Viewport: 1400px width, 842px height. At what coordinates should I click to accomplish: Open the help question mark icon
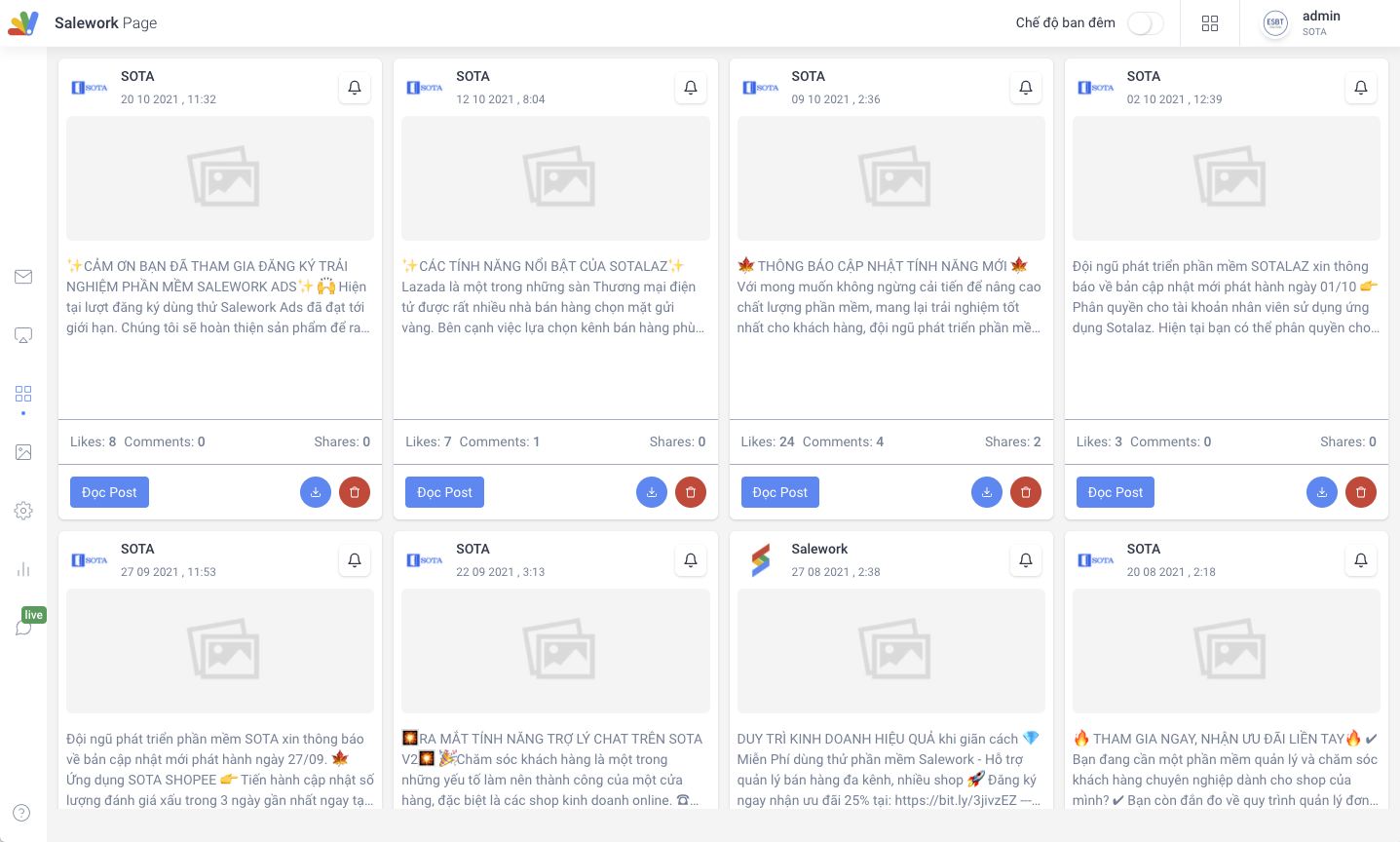(x=21, y=813)
